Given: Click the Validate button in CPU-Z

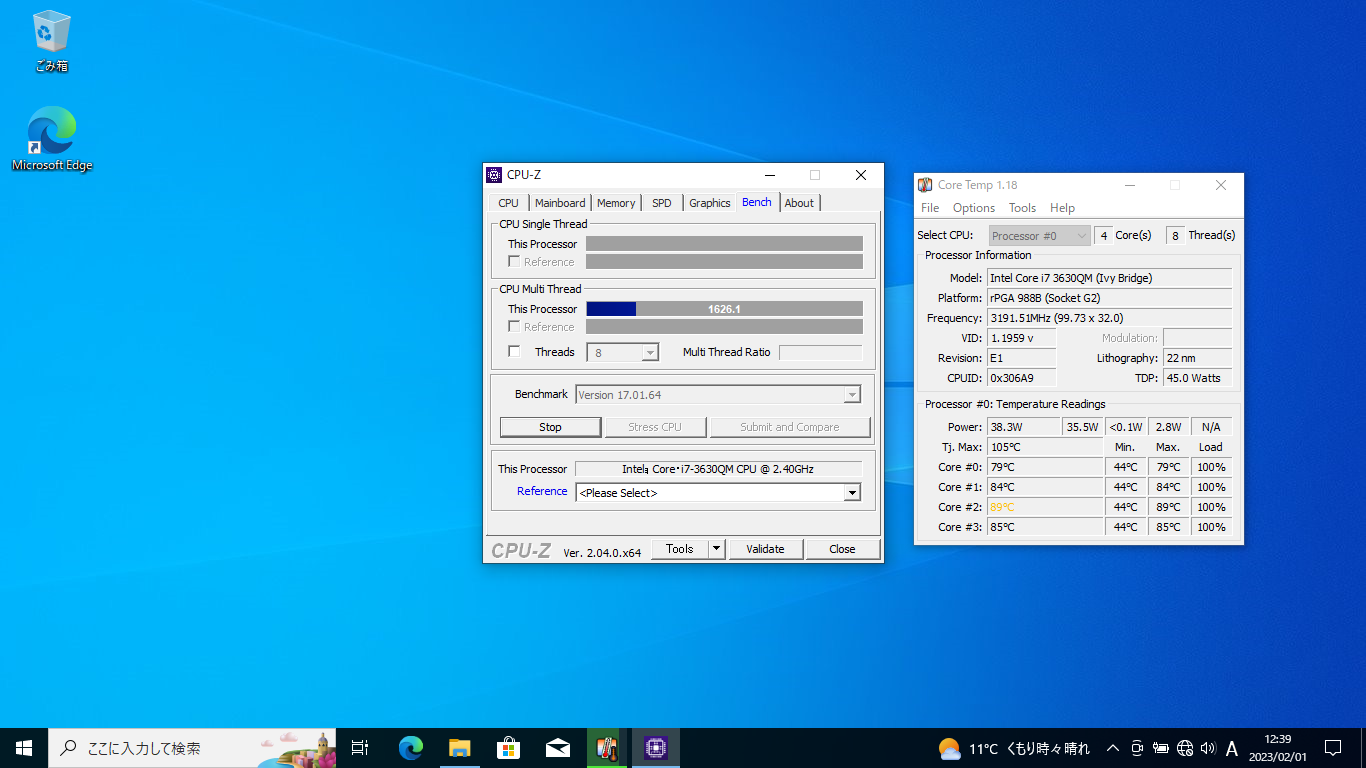Looking at the screenshot, I should 765,549.
